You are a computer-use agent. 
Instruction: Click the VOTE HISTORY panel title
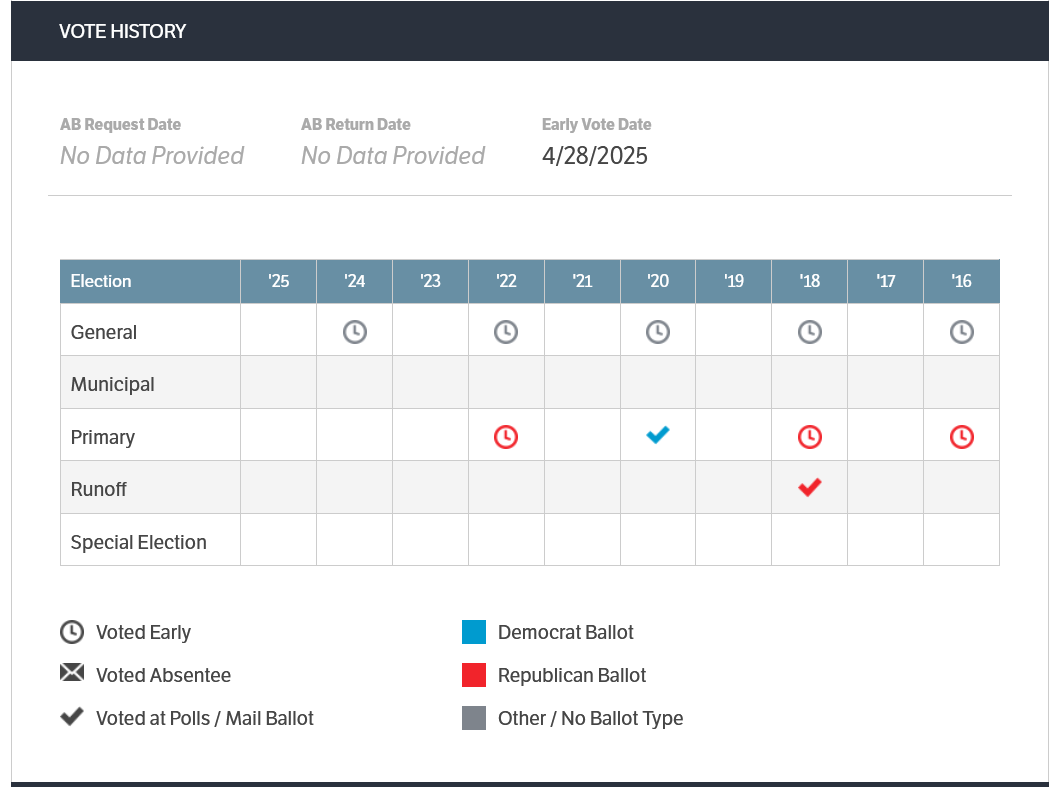point(122,31)
